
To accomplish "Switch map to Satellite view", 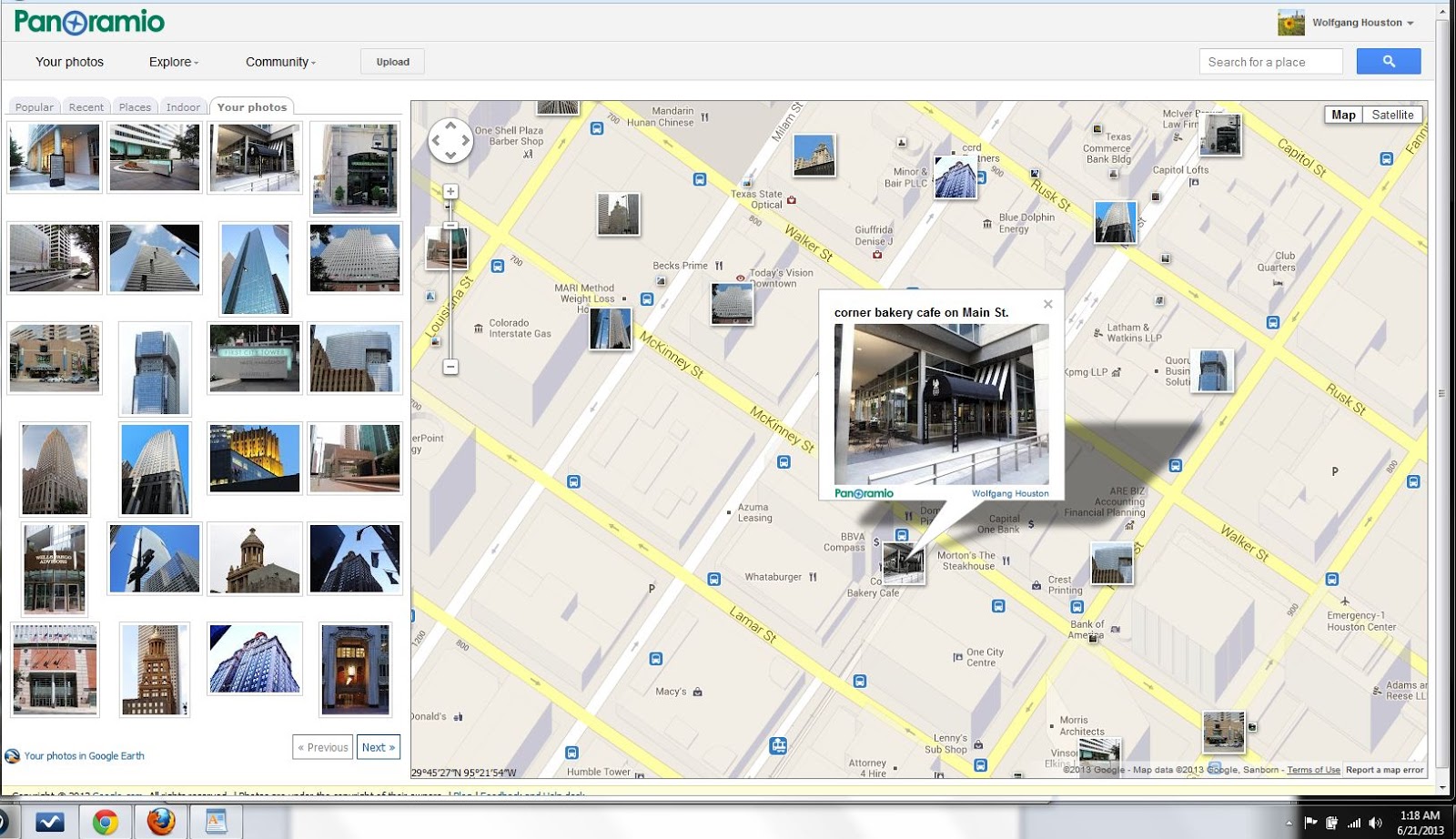I will [x=1392, y=115].
